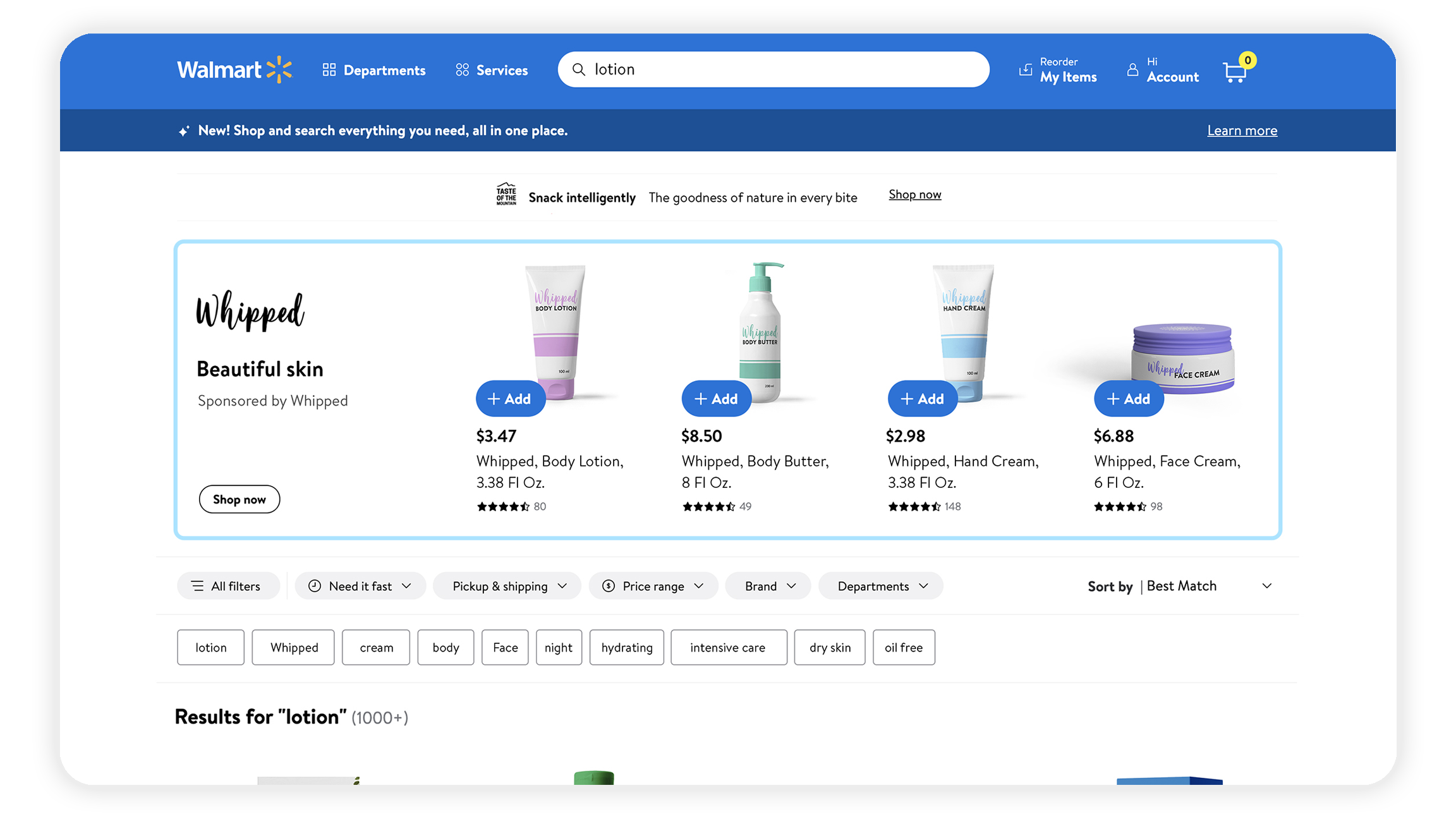Viewport: 1456px width, 819px height.
Task: Expand the Pickup & shipping dropdown
Action: (507, 586)
